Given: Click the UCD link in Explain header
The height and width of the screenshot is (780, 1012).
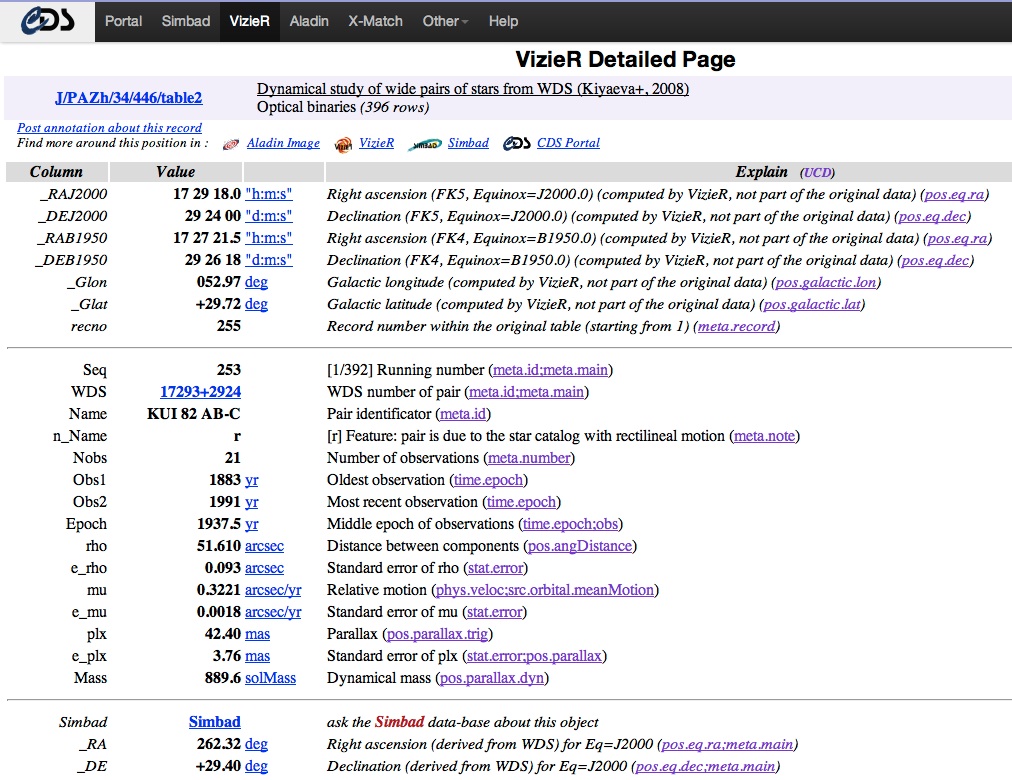Looking at the screenshot, I should 817,173.
